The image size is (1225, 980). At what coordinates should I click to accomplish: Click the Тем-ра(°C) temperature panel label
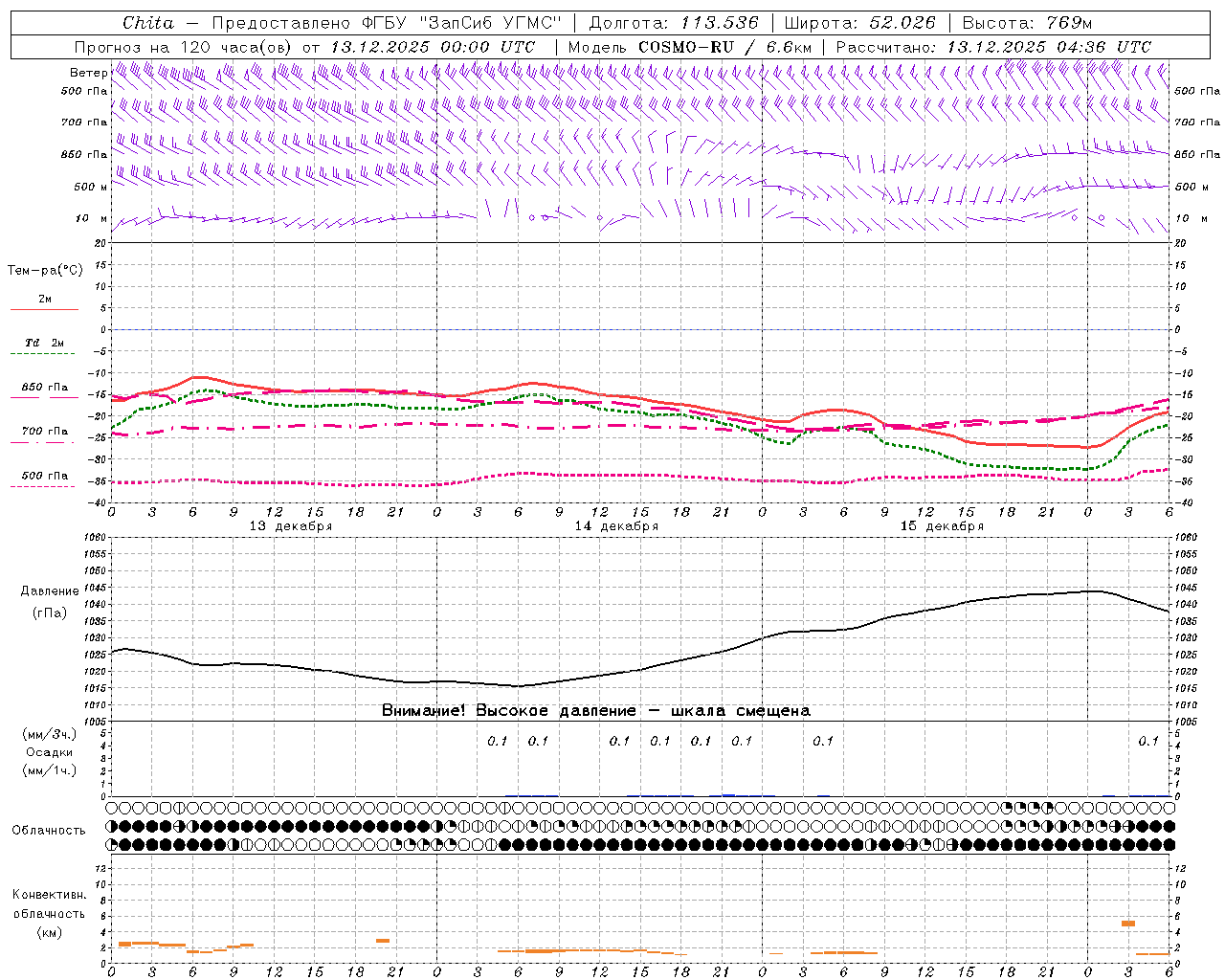tap(45, 271)
